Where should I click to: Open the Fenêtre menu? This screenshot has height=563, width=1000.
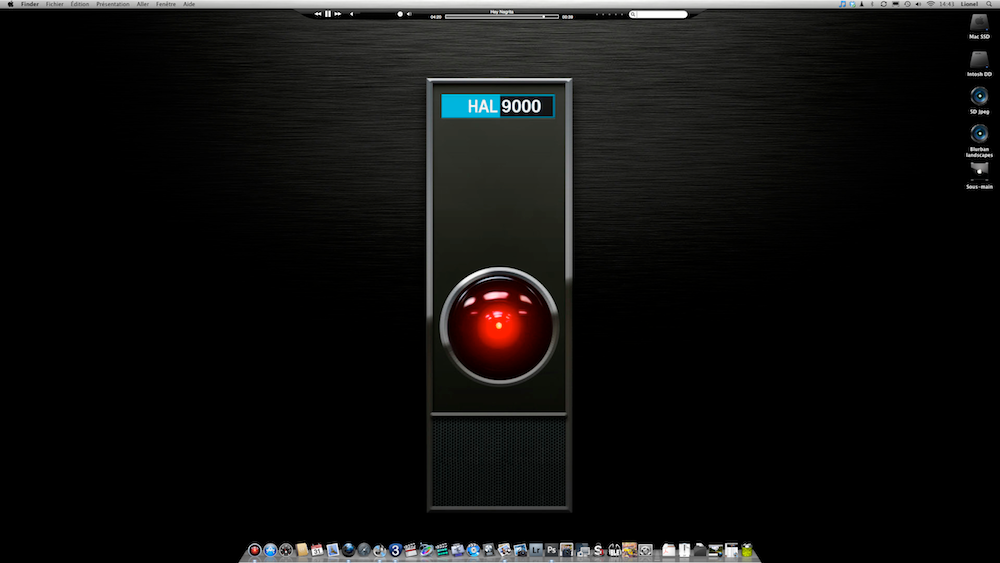click(x=166, y=4)
